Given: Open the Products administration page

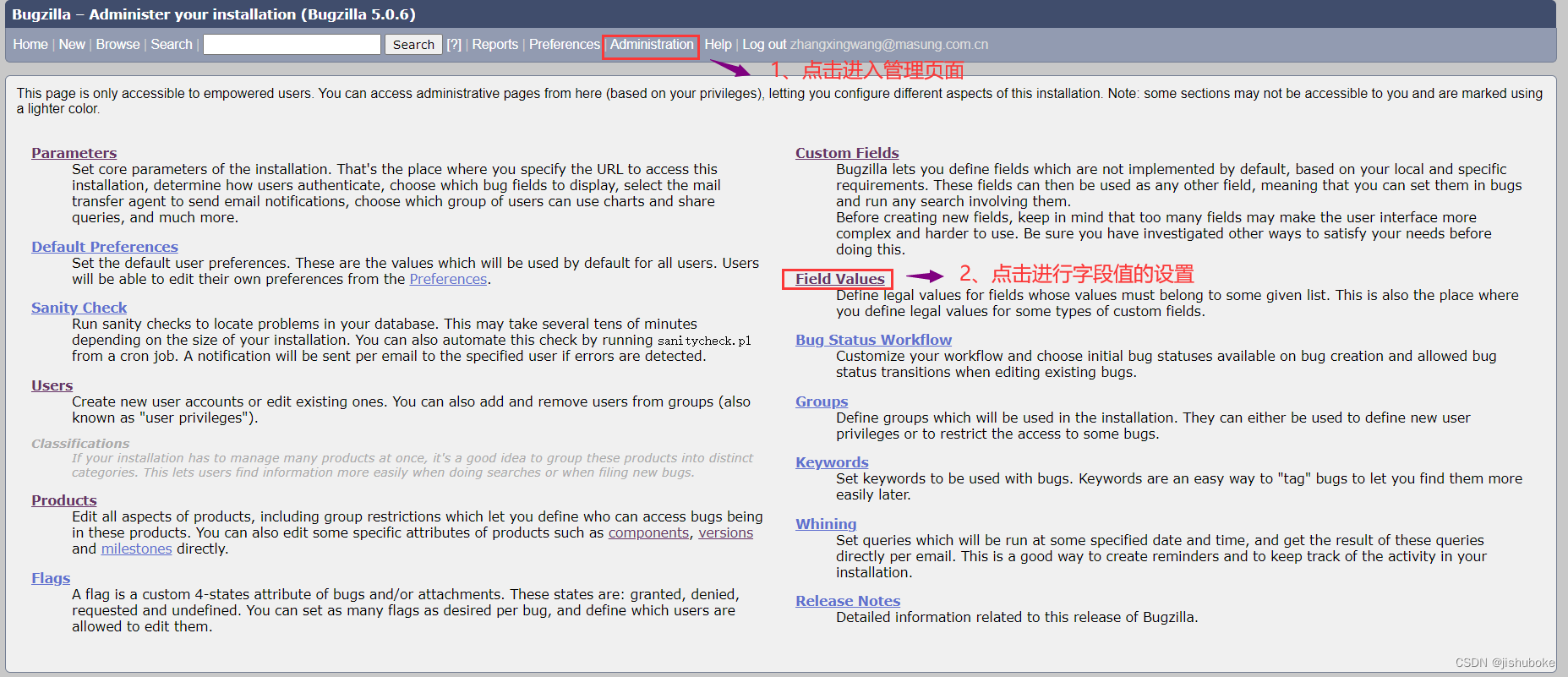Looking at the screenshot, I should pyautogui.click(x=64, y=500).
